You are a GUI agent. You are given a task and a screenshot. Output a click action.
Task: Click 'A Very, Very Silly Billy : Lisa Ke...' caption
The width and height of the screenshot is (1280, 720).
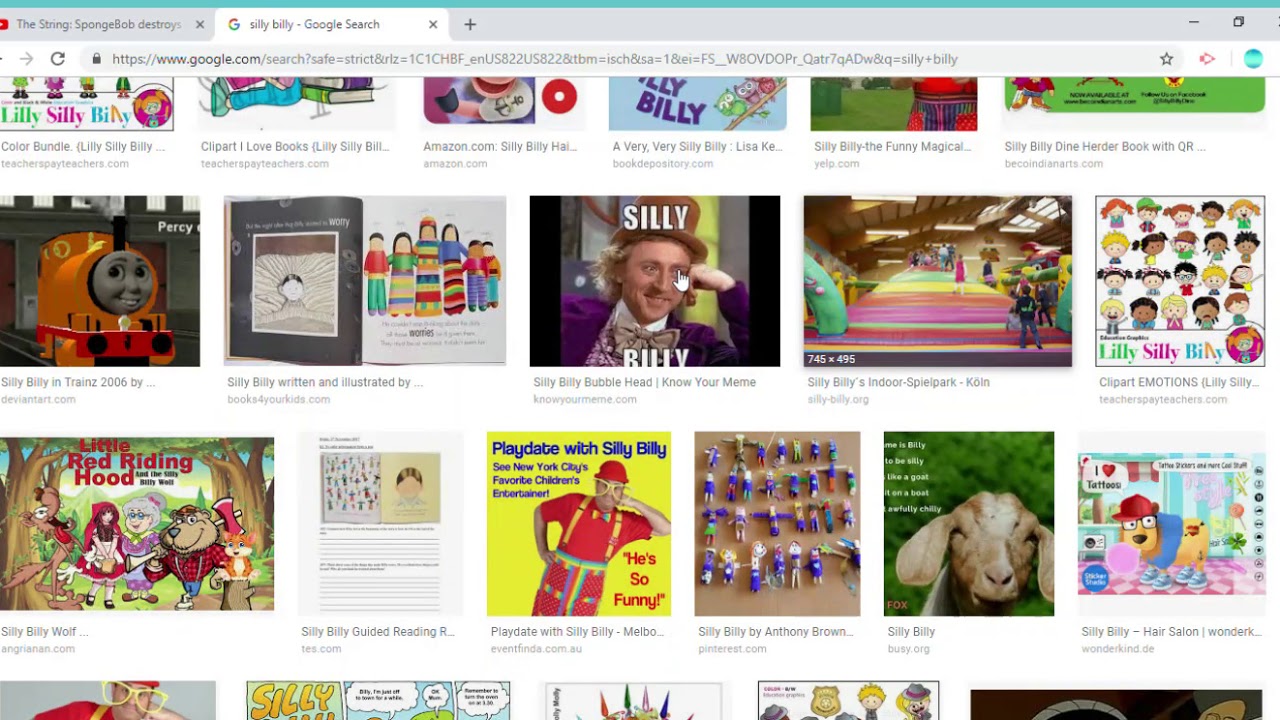click(698, 146)
